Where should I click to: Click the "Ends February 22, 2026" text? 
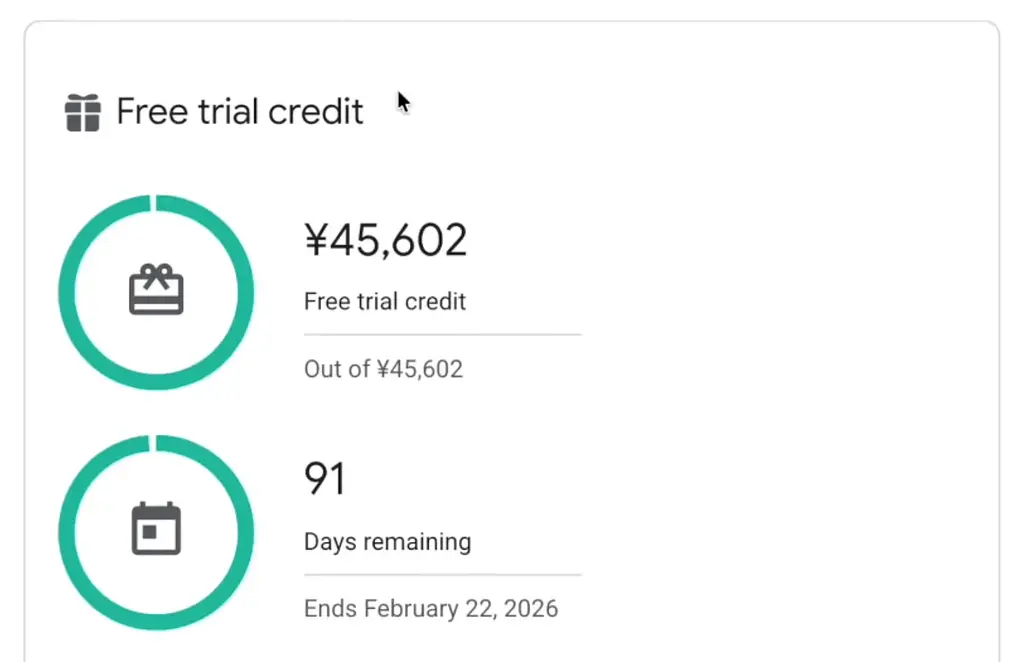click(431, 608)
